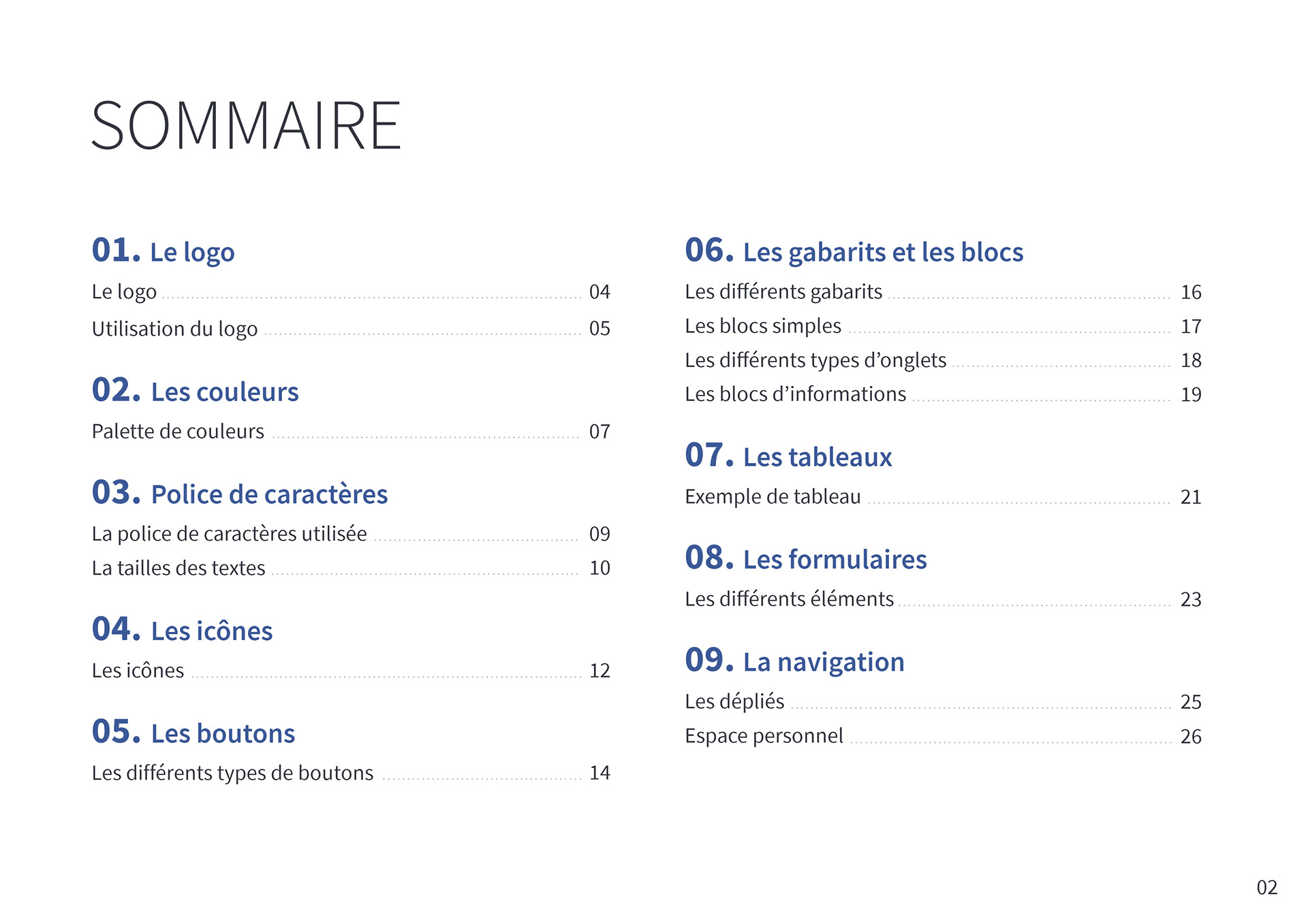This screenshot has width=1308, height=924.
Task: Open 'Les différents types d'onglets' entry
Action: point(815,360)
